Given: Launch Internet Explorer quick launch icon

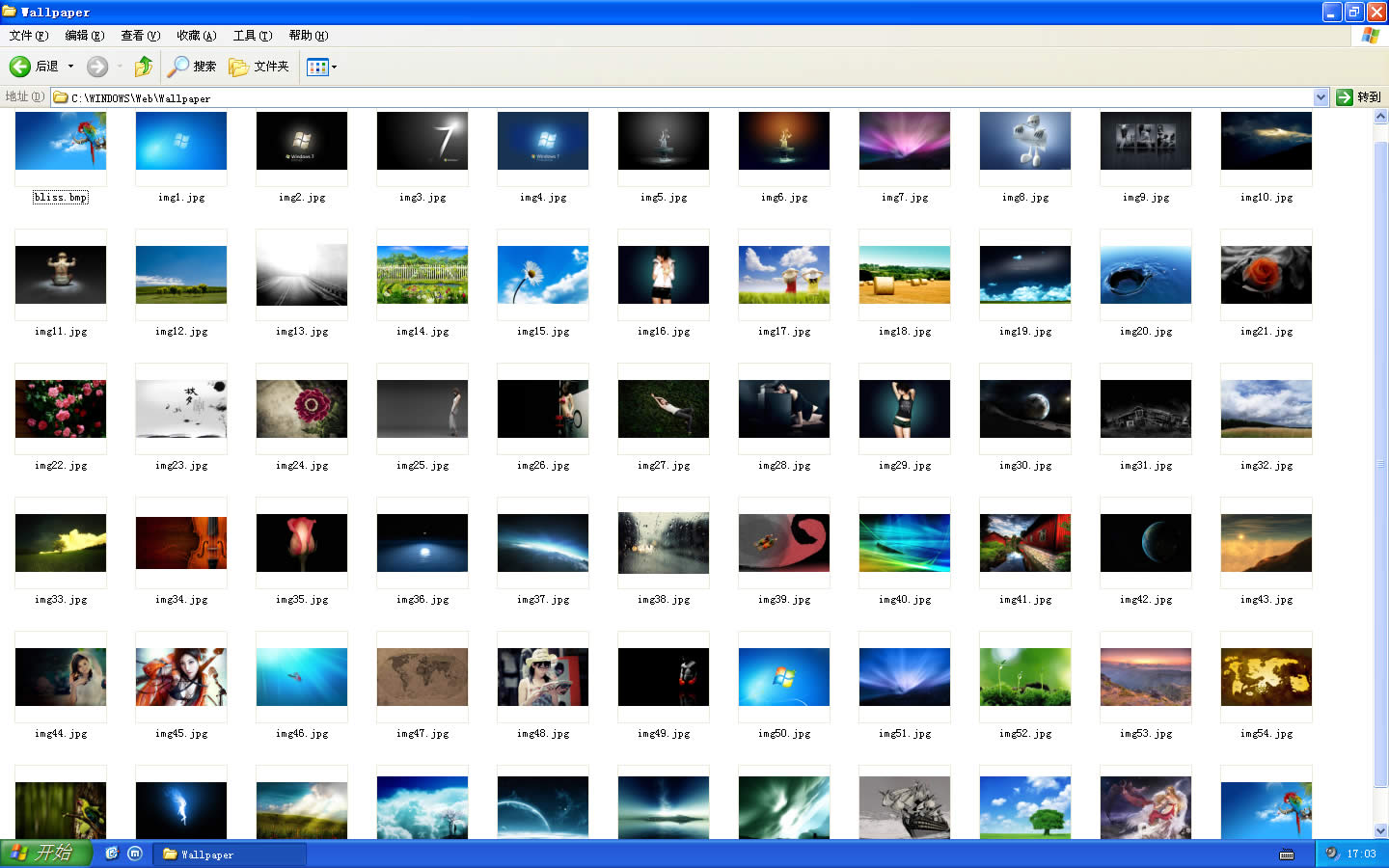Looking at the screenshot, I should (x=112, y=854).
